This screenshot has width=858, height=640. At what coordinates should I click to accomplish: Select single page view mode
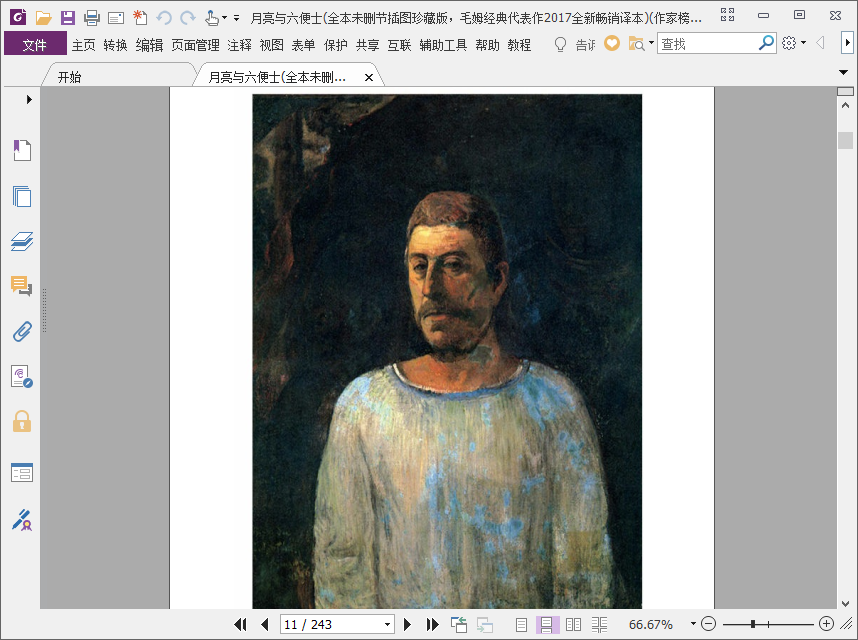[521, 624]
